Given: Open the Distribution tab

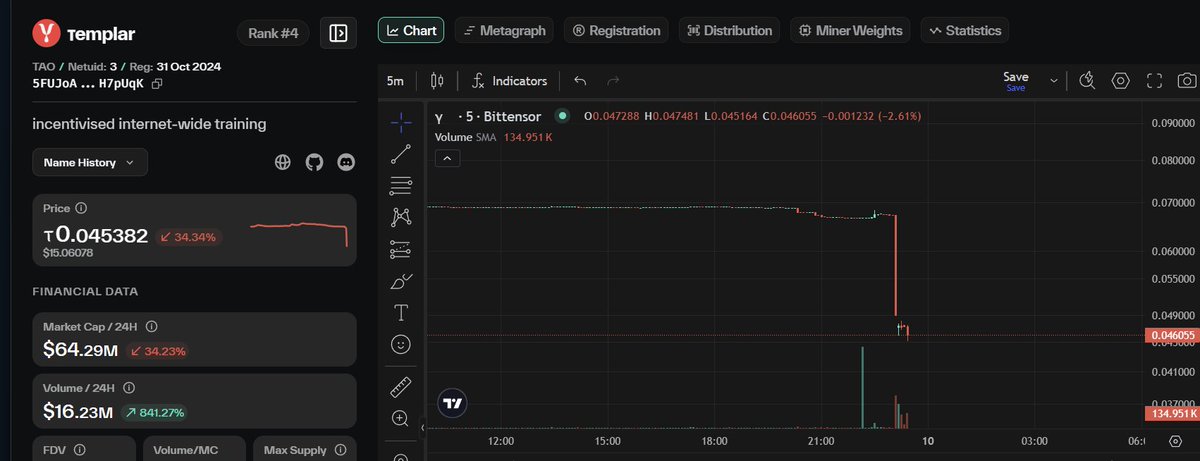Looking at the screenshot, I should click(729, 31).
